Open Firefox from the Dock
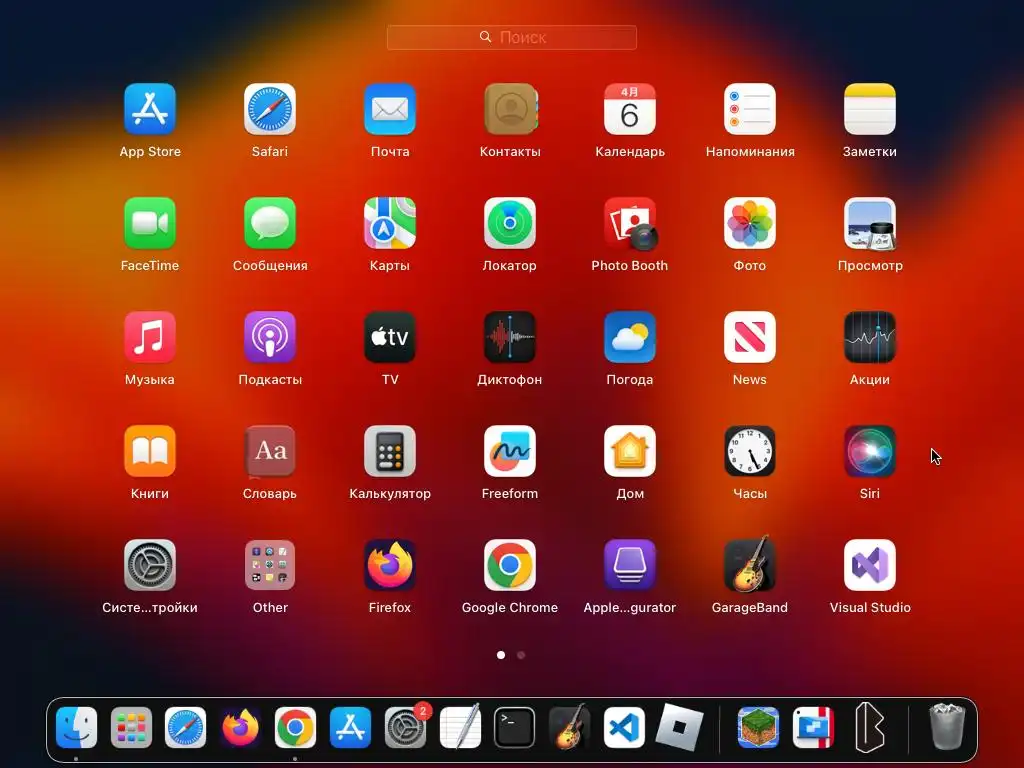 tap(240, 728)
